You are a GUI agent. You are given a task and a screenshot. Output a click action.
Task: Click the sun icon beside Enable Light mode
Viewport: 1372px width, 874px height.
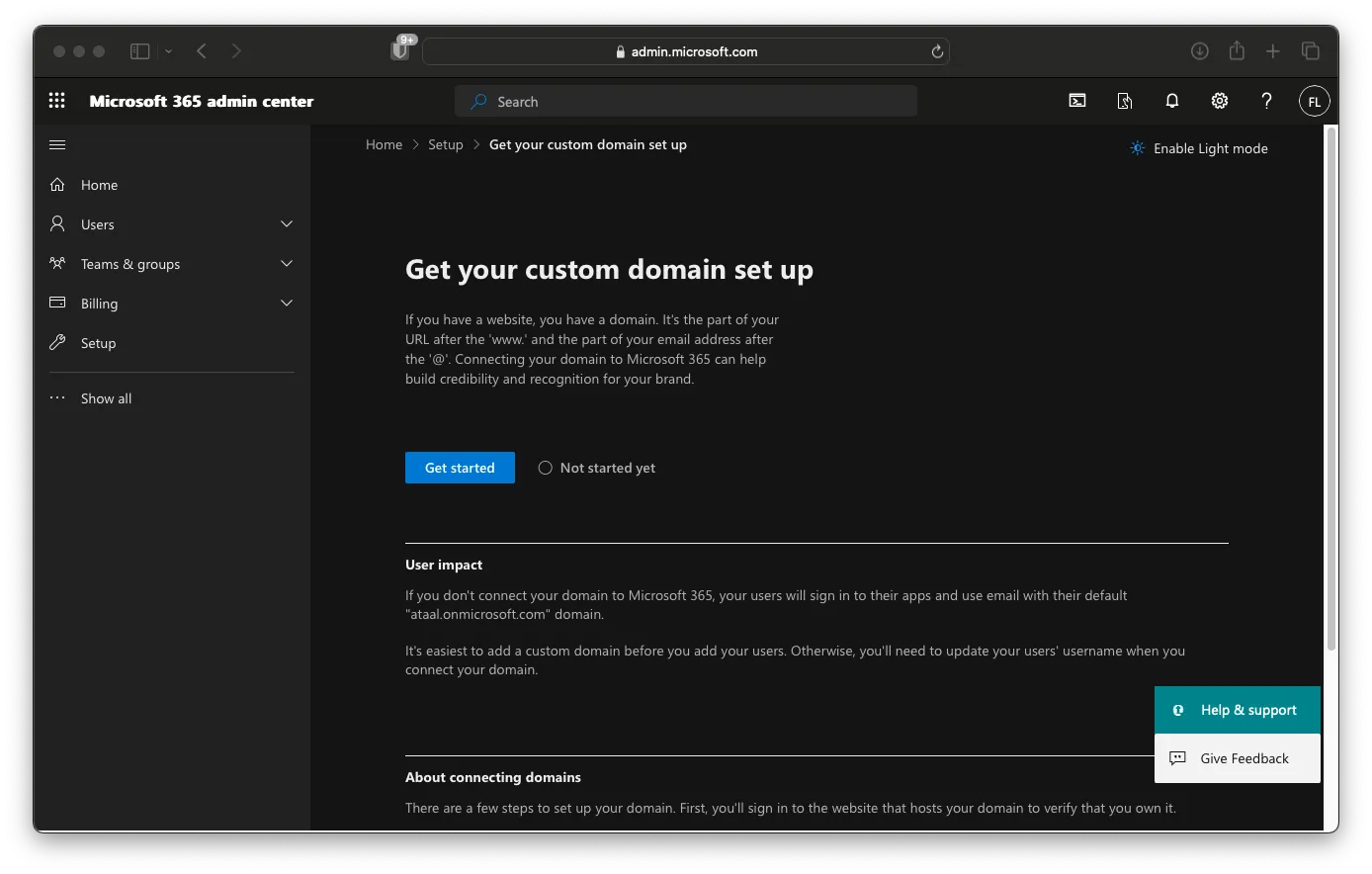pos(1138,148)
